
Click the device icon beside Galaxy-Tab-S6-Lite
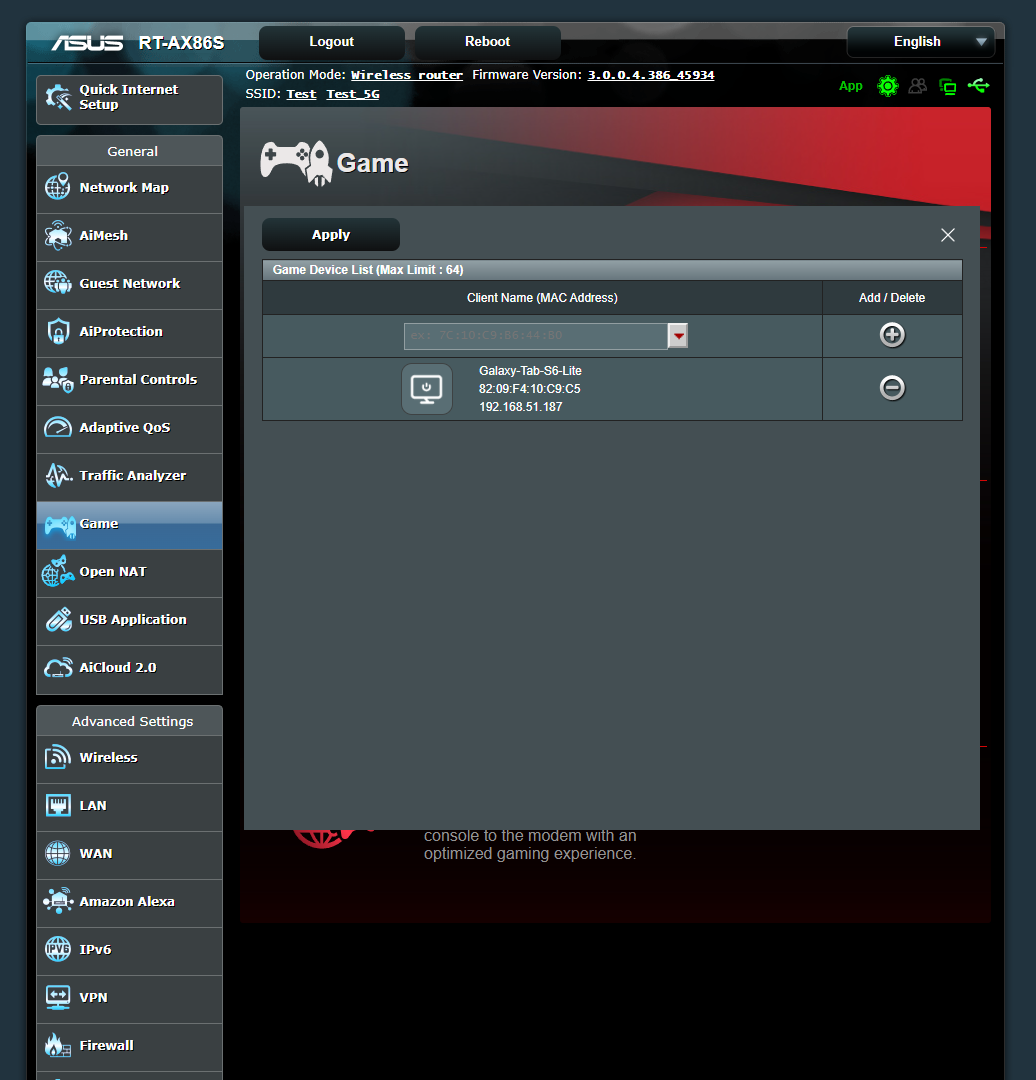point(426,388)
